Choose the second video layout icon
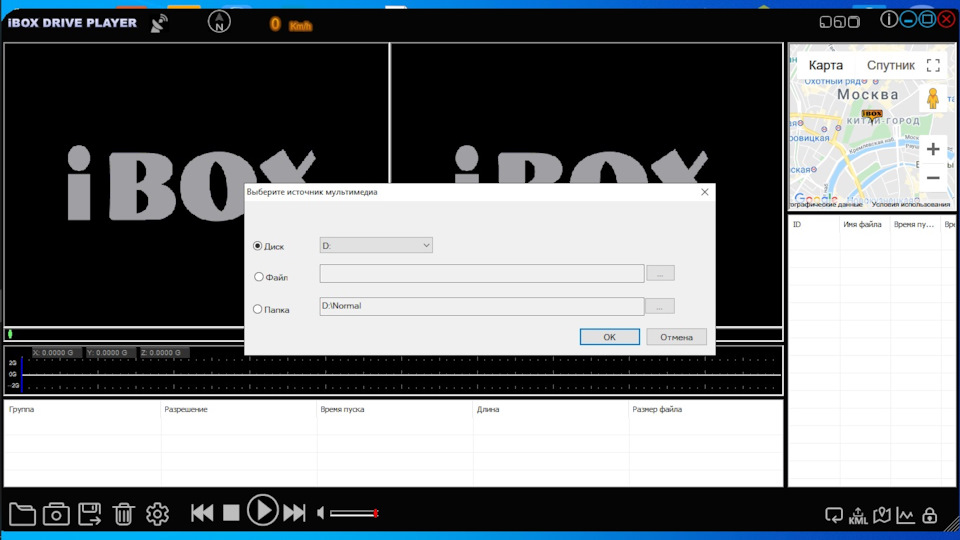 point(839,22)
